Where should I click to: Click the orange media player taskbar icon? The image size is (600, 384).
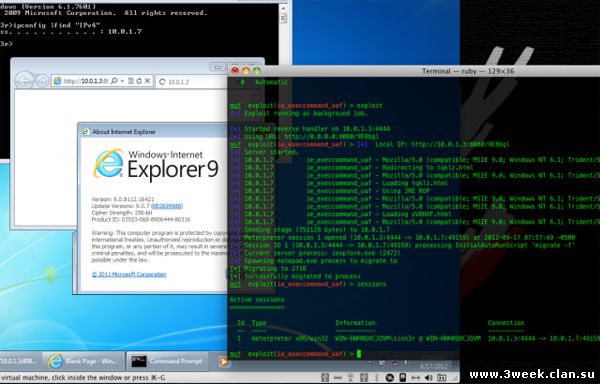point(224,361)
